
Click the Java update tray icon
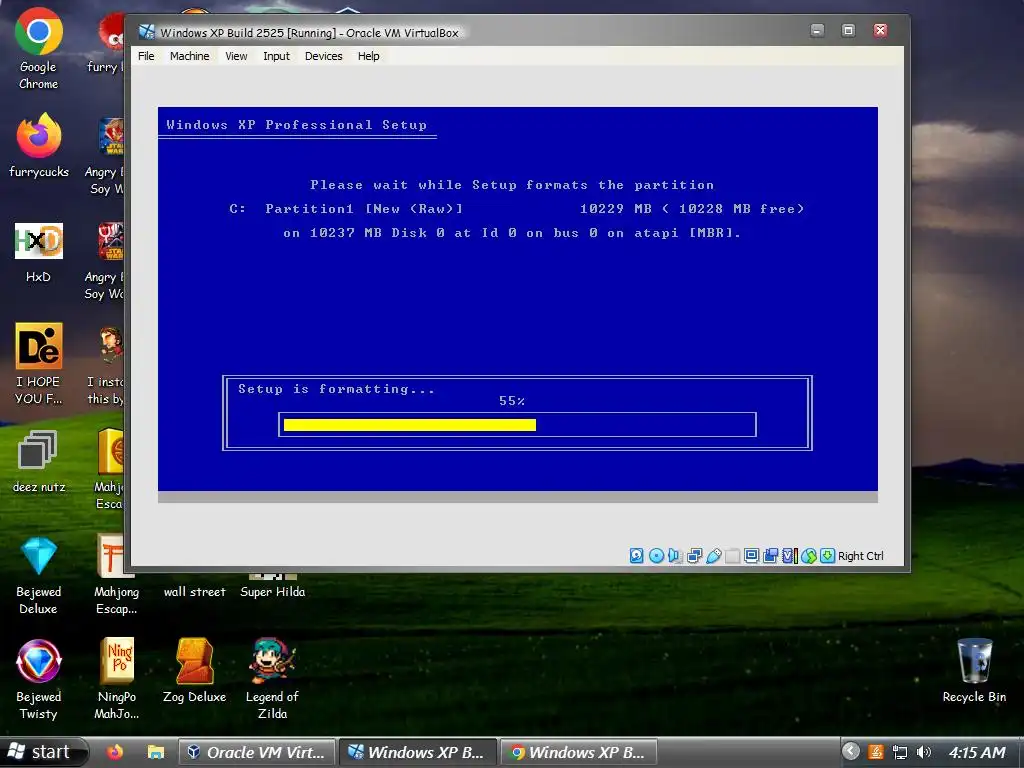click(876, 752)
